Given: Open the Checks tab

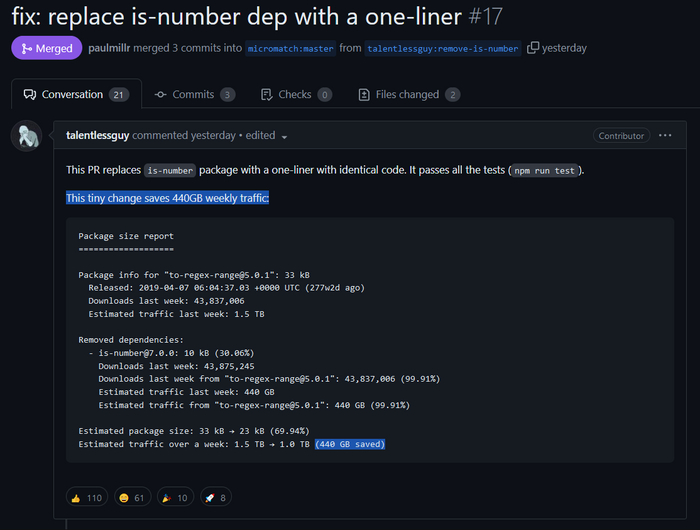Looking at the screenshot, I should pyautogui.click(x=296, y=95).
